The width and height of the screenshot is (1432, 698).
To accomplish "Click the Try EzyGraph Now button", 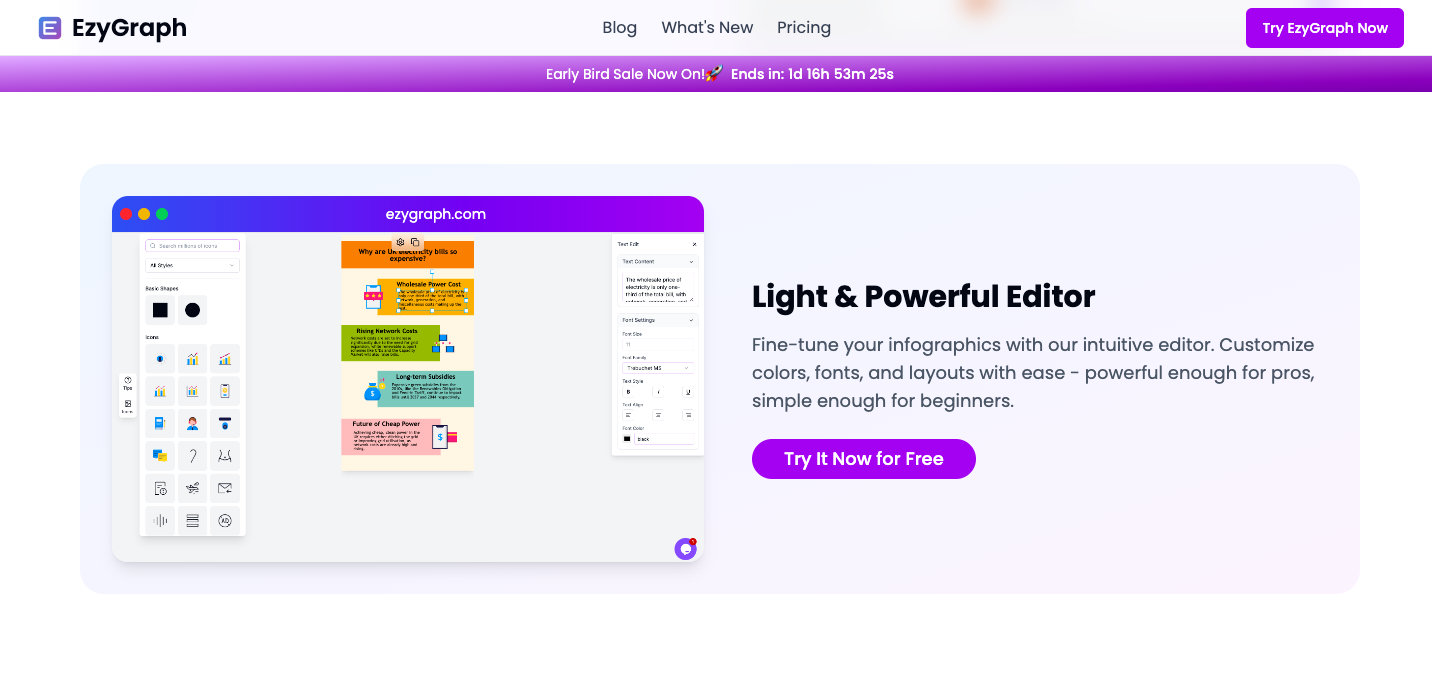I will click(x=1325, y=28).
